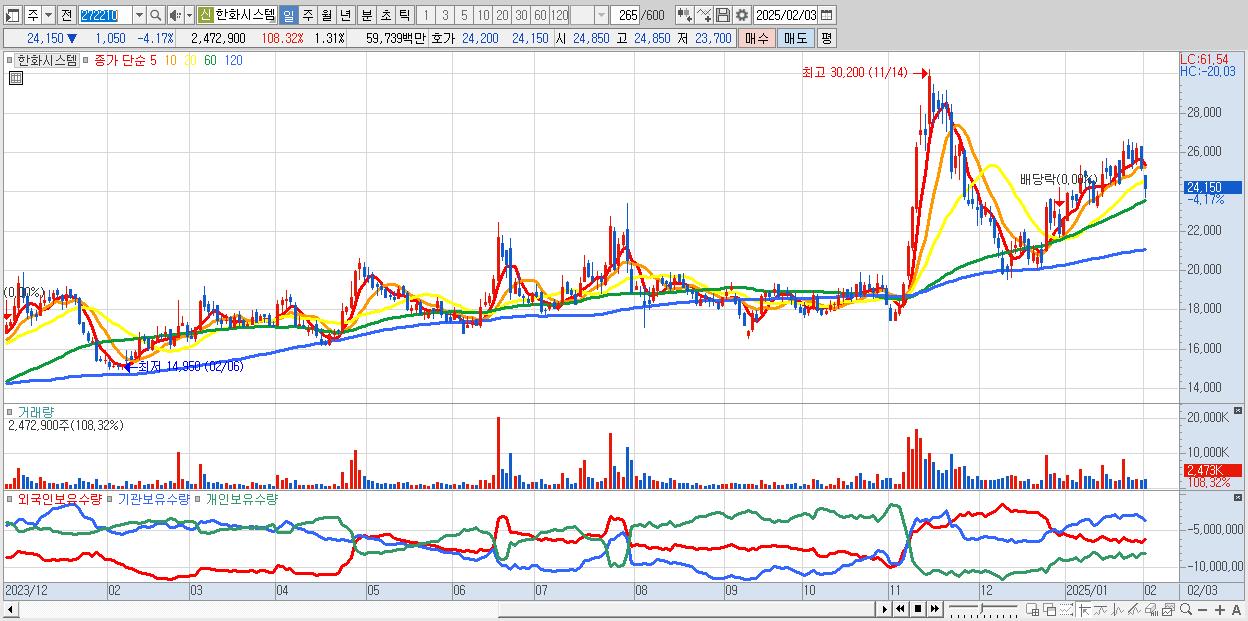Close the volume panel with its x icon

pos(1240,411)
